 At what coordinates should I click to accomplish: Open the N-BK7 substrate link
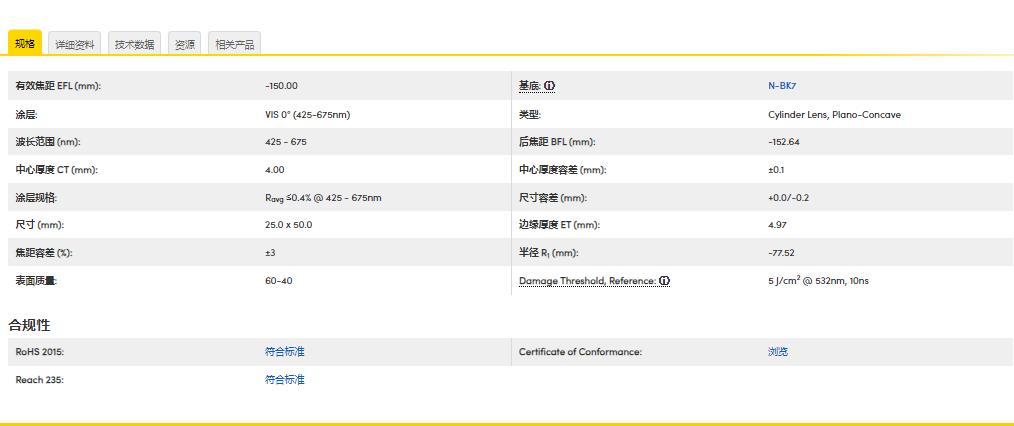coord(782,86)
